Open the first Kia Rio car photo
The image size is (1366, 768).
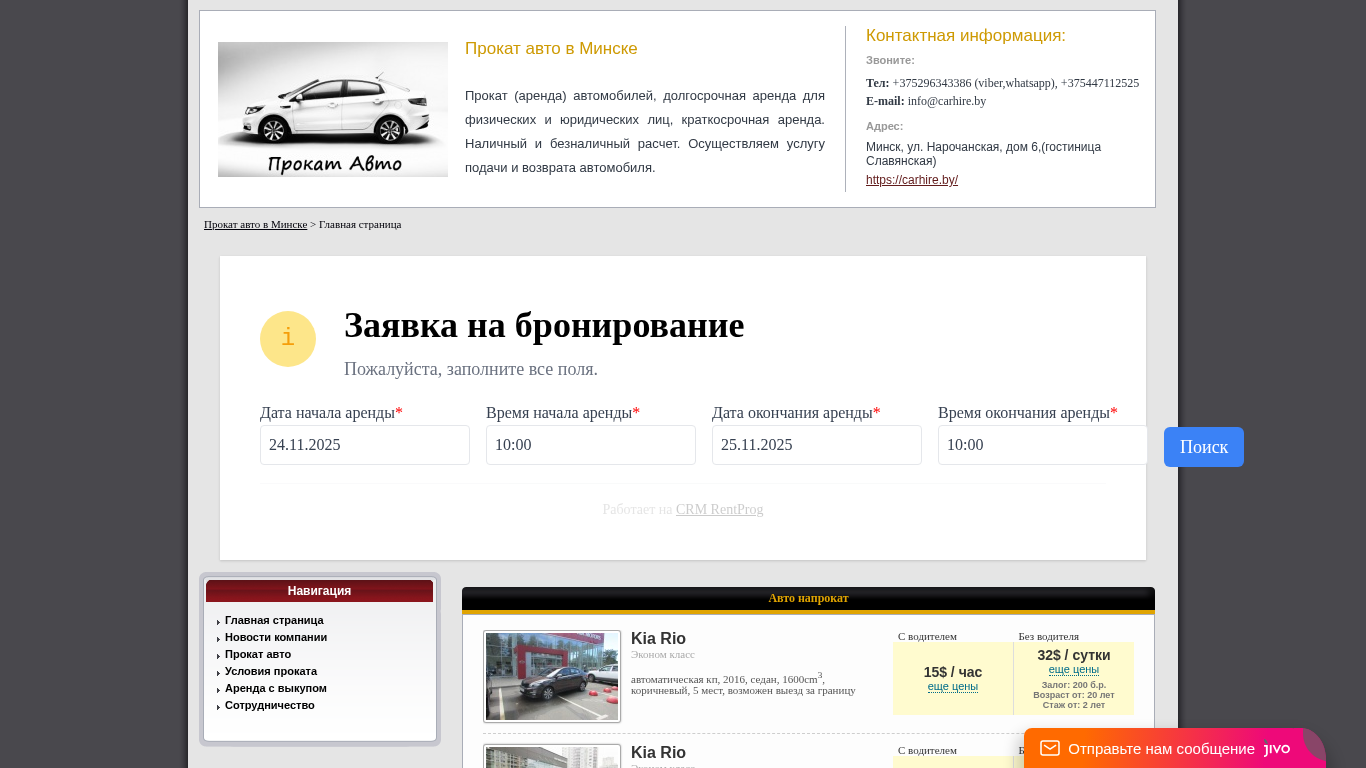pos(552,676)
